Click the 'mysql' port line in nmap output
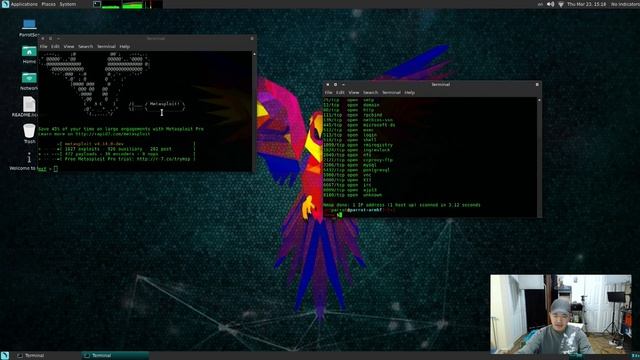640x360 pixels. pos(350,165)
